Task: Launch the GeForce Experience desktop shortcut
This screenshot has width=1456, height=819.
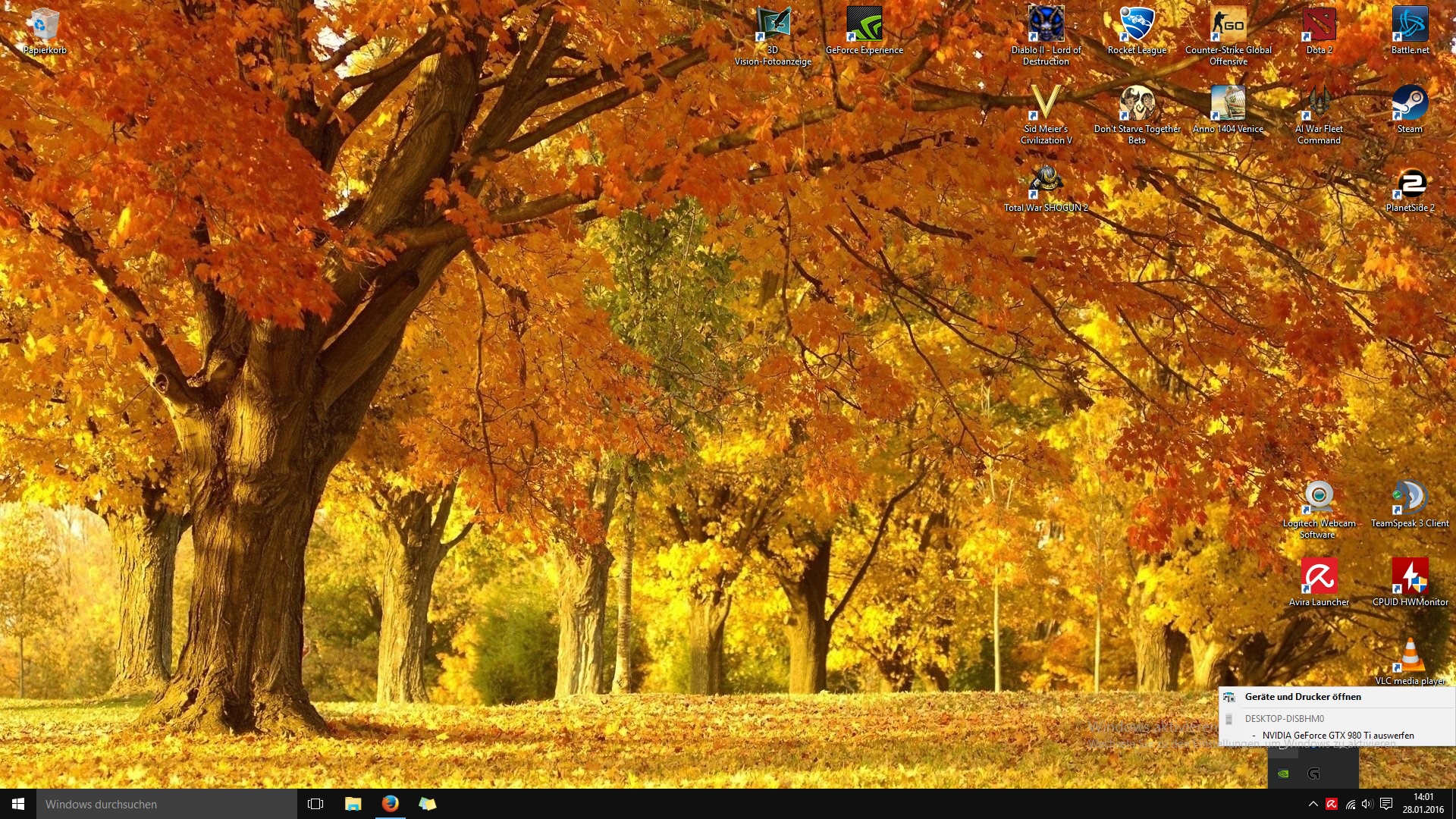Action: [x=864, y=30]
